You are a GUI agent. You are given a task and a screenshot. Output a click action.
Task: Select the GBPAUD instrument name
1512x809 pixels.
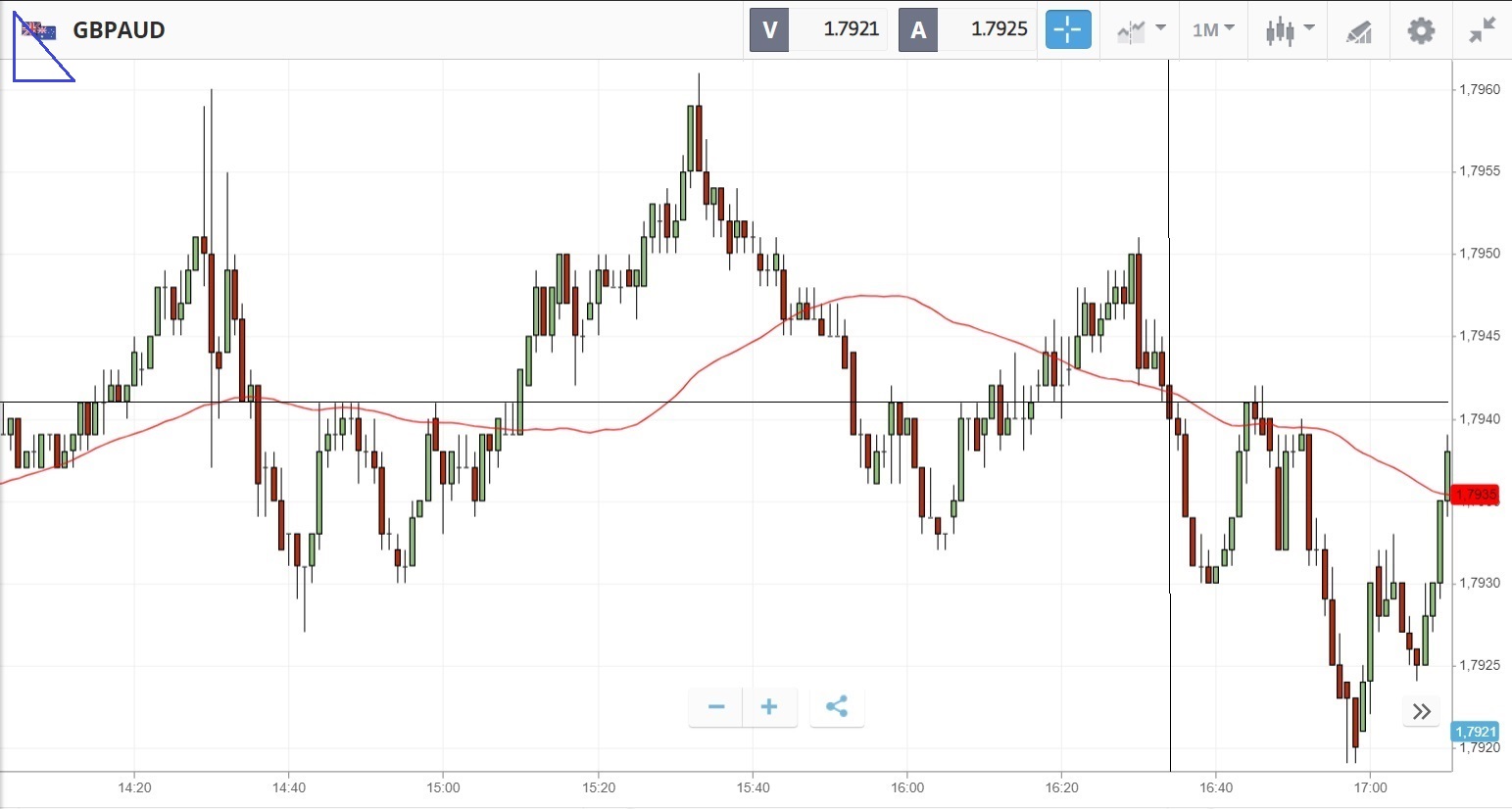(119, 30)
